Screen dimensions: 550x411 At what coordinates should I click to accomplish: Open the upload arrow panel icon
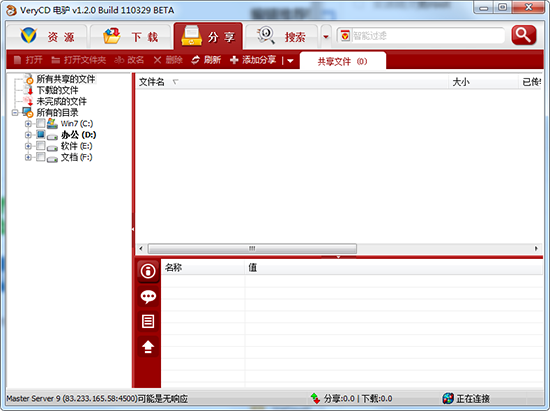148,346
